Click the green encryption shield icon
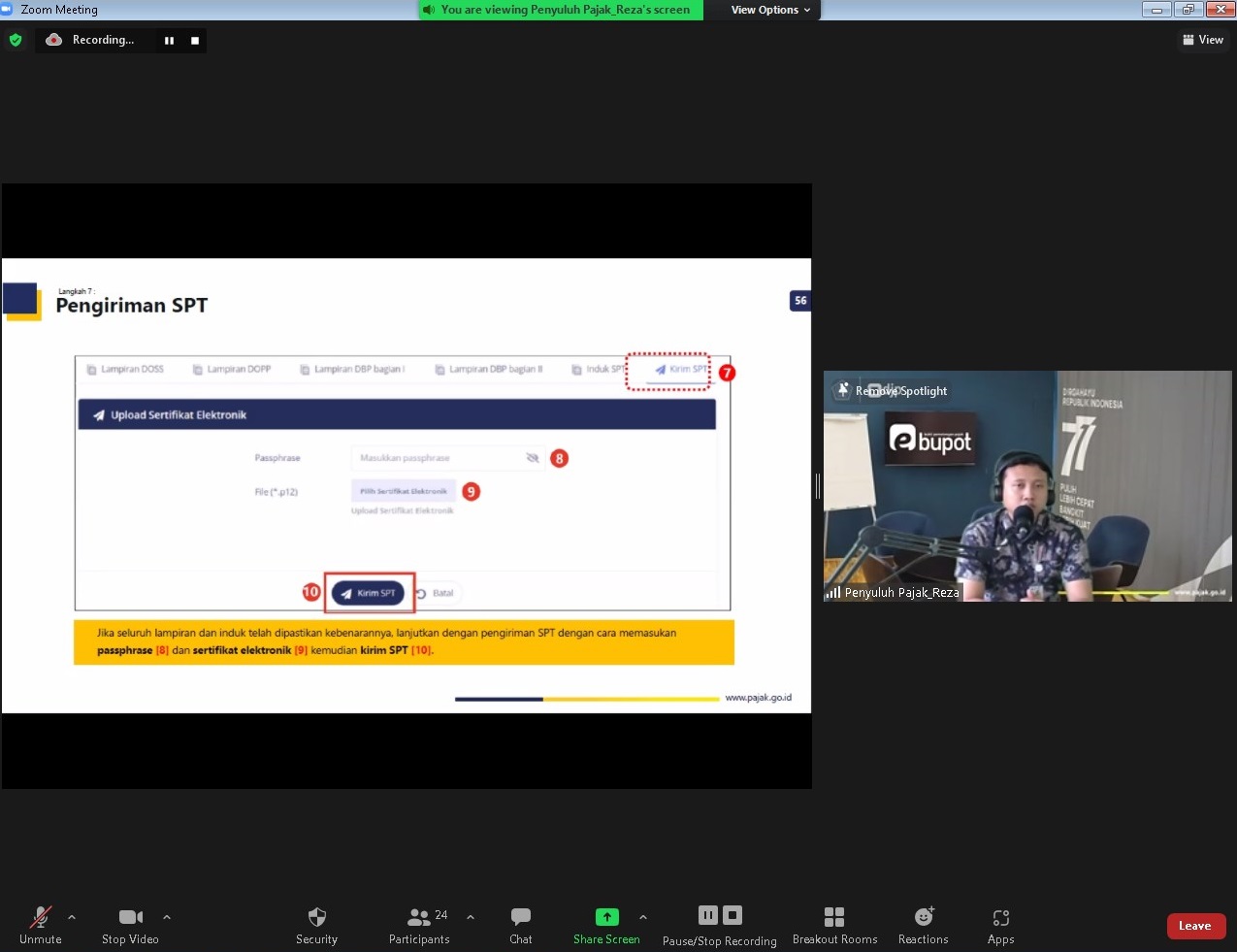 tap(16, 40)
